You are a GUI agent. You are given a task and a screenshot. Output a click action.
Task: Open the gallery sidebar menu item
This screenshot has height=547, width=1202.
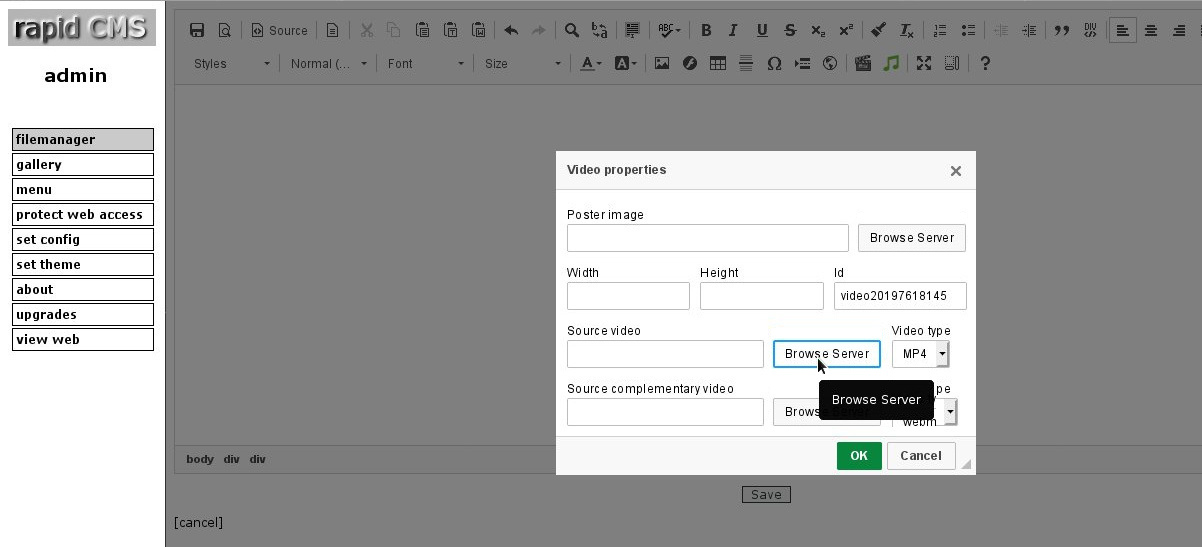click(x=83, y=165)
